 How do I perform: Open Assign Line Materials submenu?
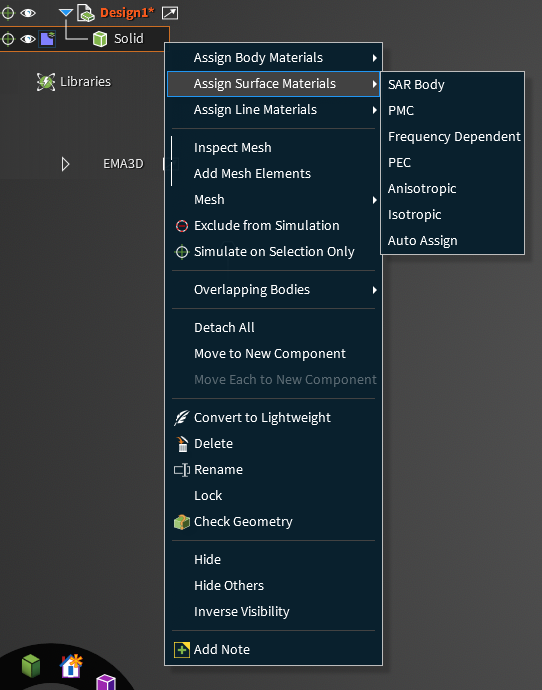(x=273, y=110)
